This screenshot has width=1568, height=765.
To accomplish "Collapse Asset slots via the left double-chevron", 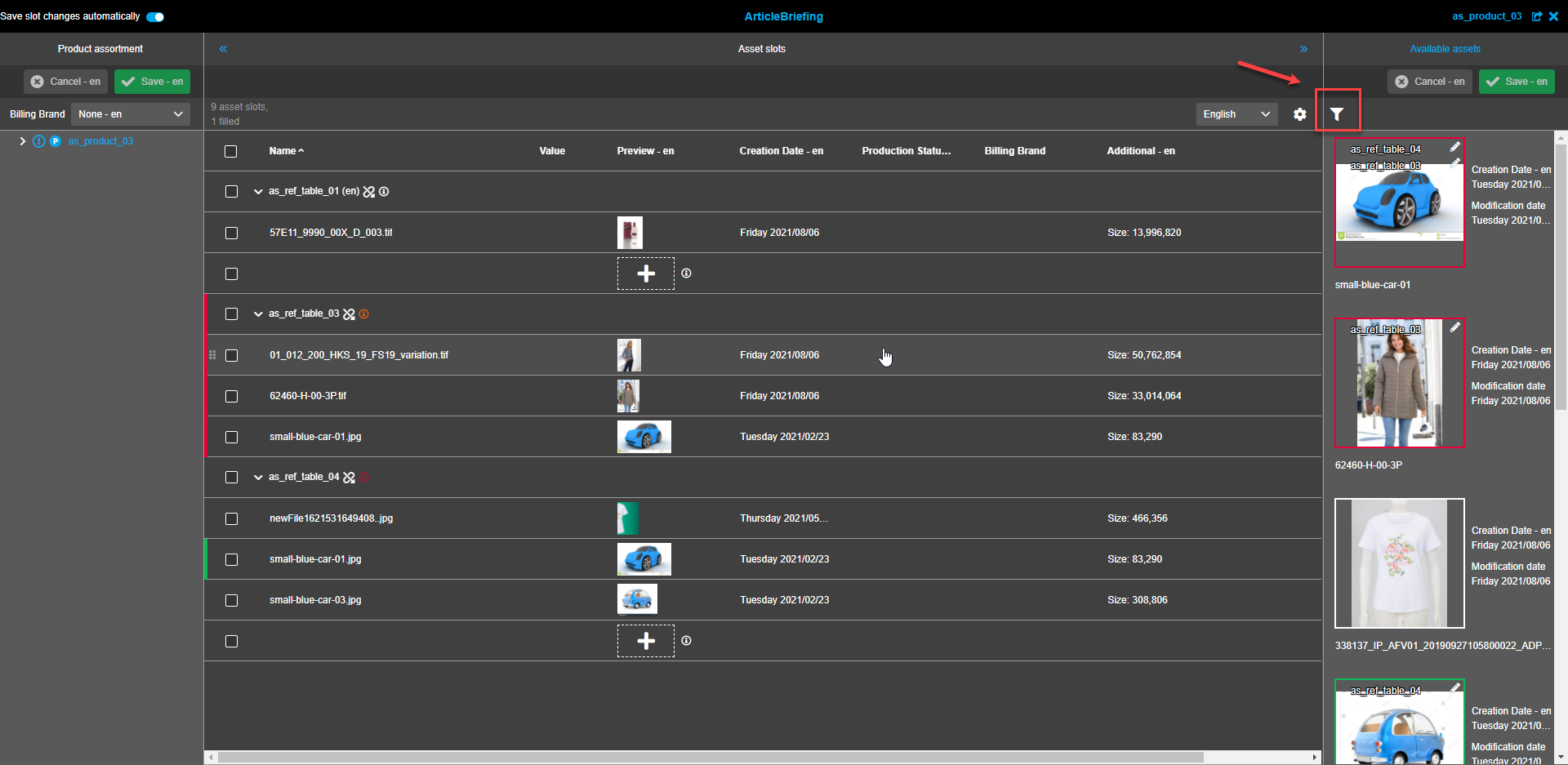I will 223,48.
